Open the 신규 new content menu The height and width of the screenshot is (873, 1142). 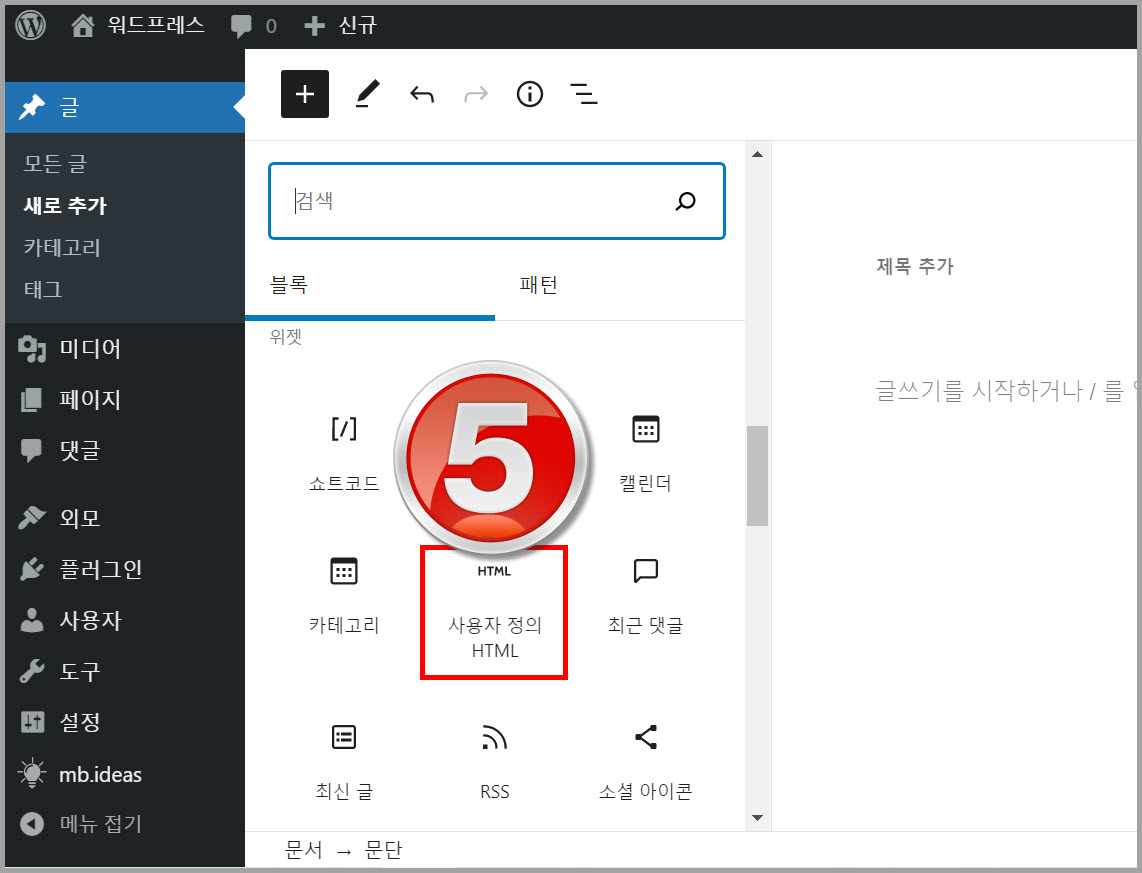340,25
